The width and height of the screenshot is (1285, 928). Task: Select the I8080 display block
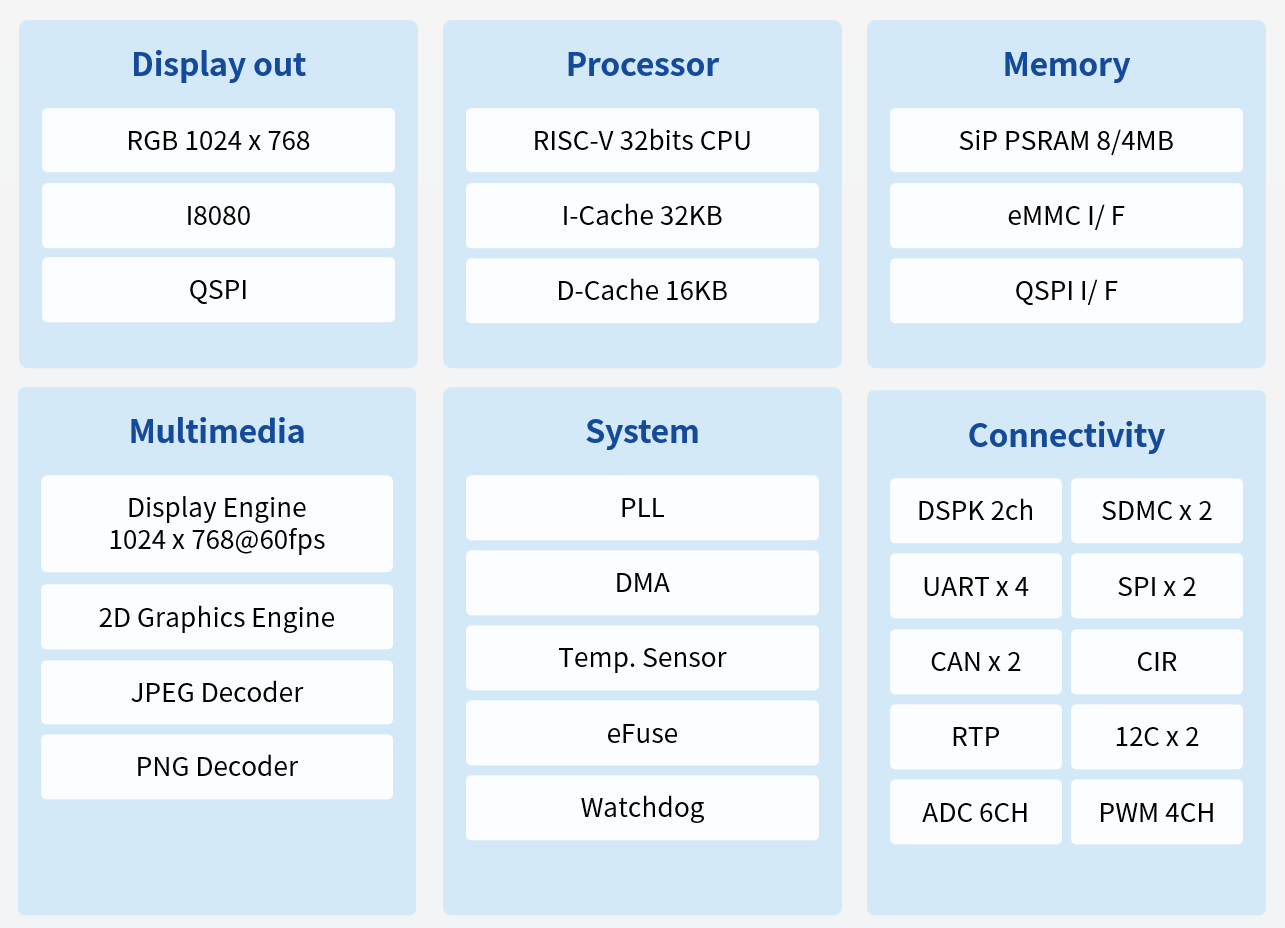click(x=218, y=215)
